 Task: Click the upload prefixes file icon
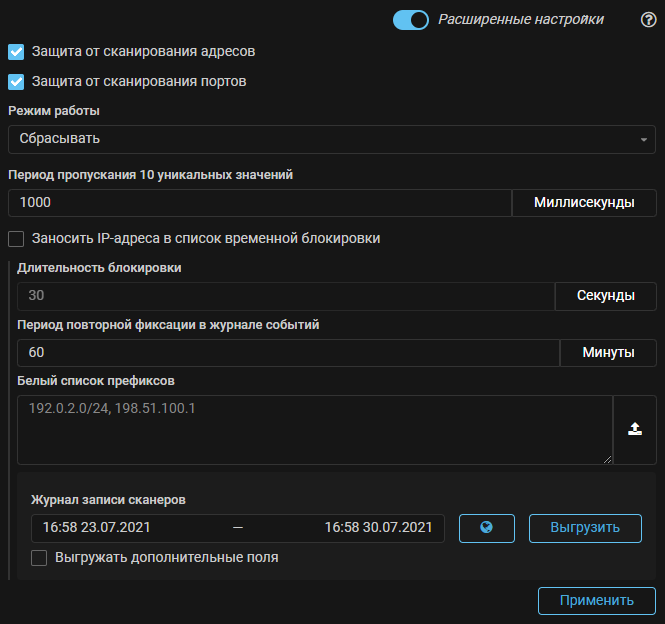coord(634,429)
